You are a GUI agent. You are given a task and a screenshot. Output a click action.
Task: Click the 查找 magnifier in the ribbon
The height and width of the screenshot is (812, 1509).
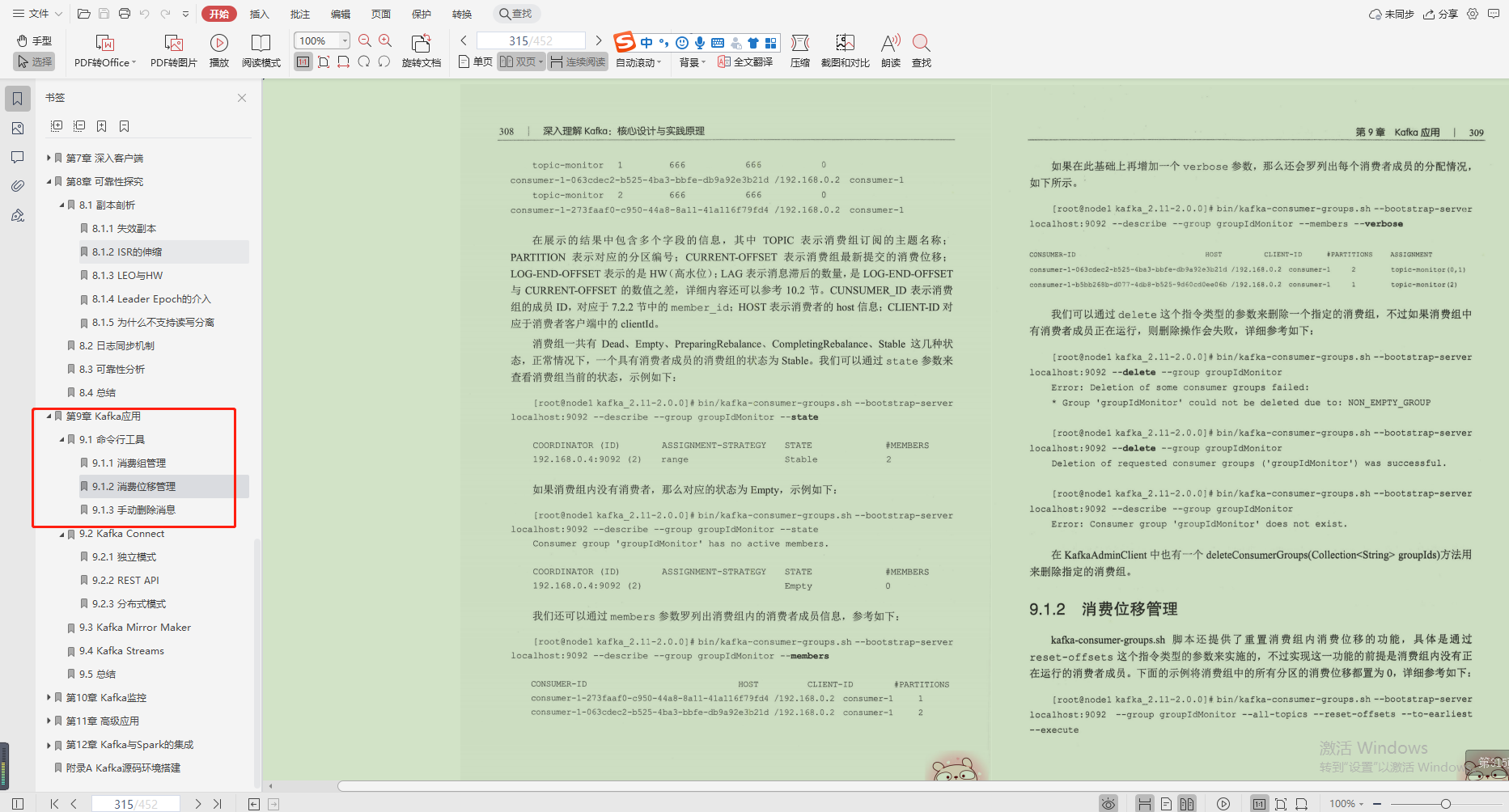pos(922,50)
